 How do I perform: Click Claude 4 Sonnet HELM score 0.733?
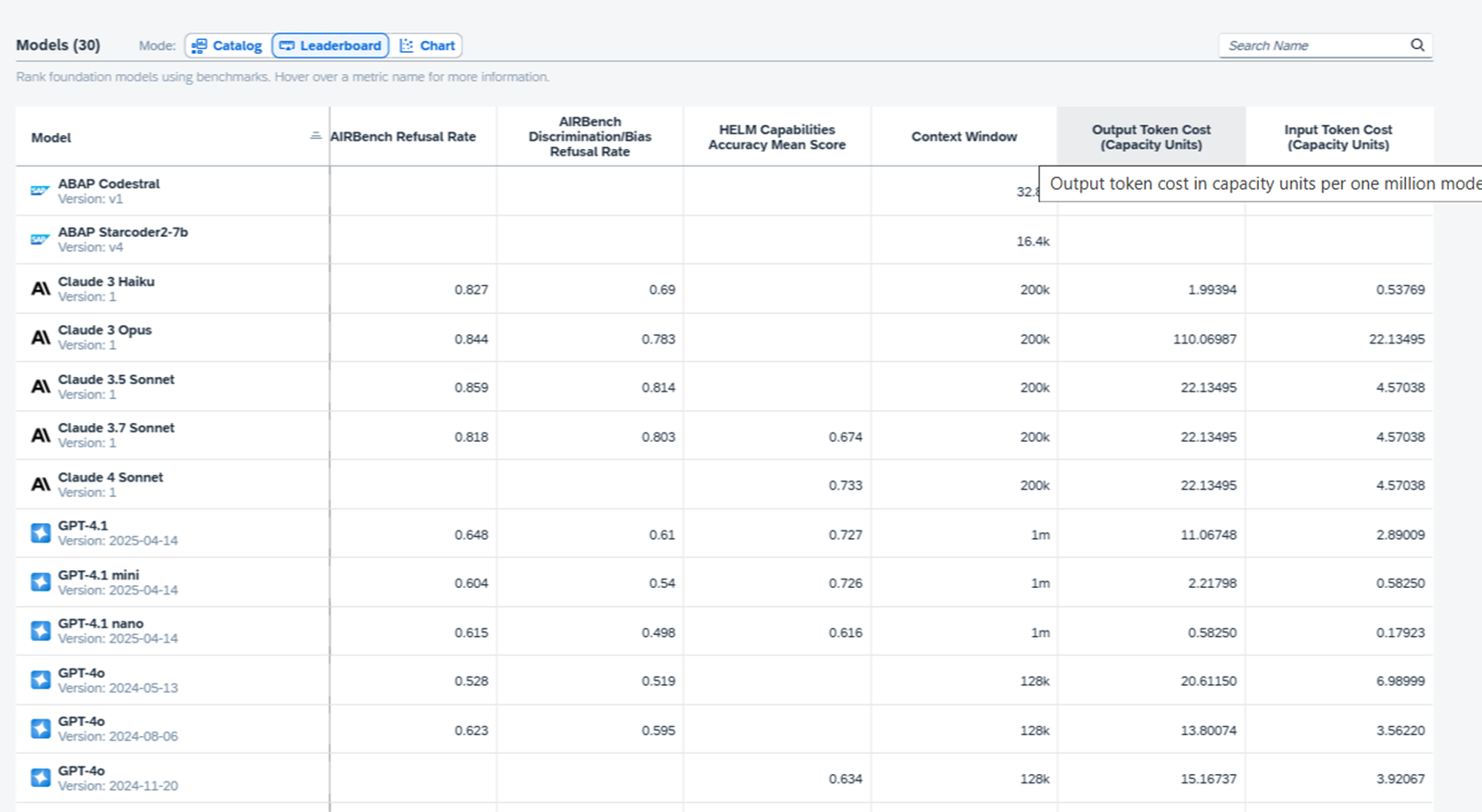846,485
